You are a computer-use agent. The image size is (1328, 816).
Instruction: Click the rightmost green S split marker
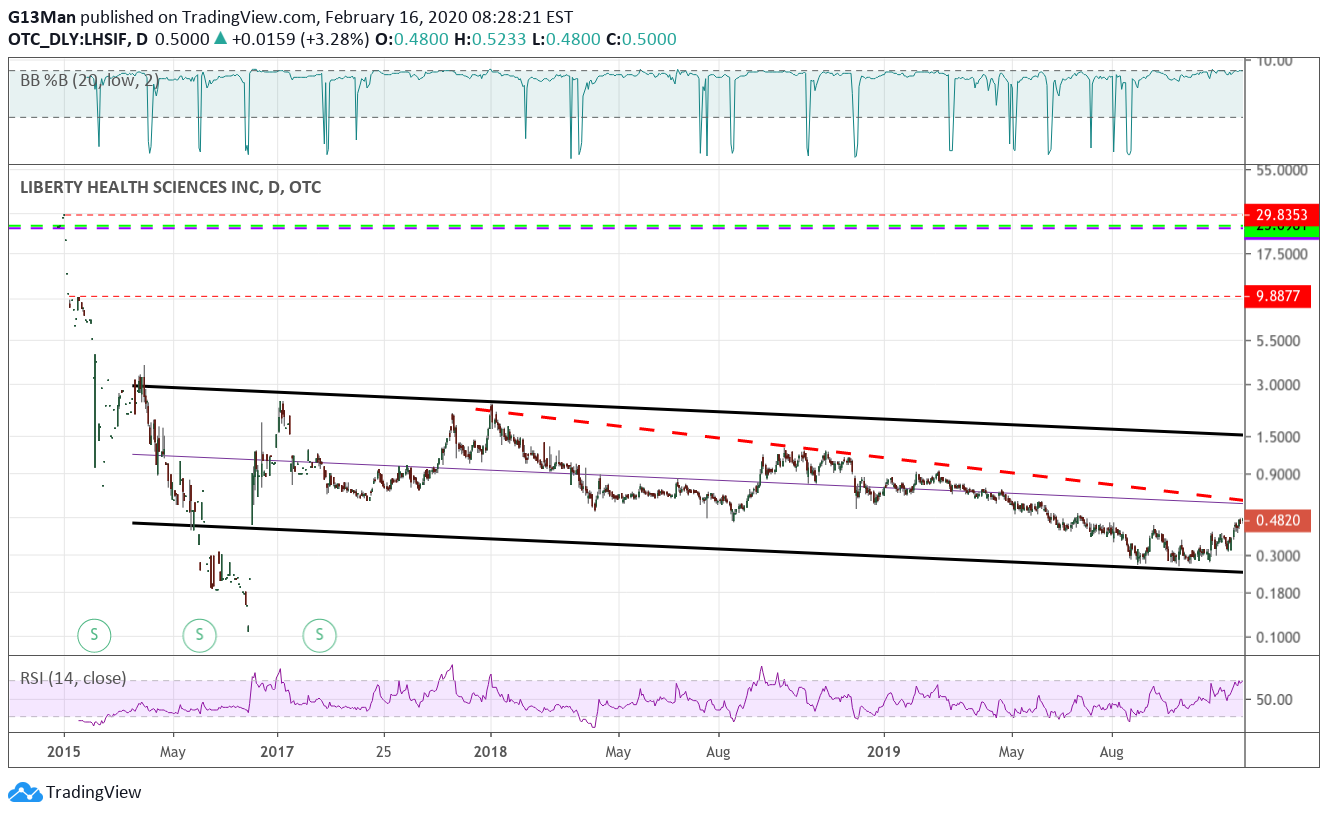(320, 633)
